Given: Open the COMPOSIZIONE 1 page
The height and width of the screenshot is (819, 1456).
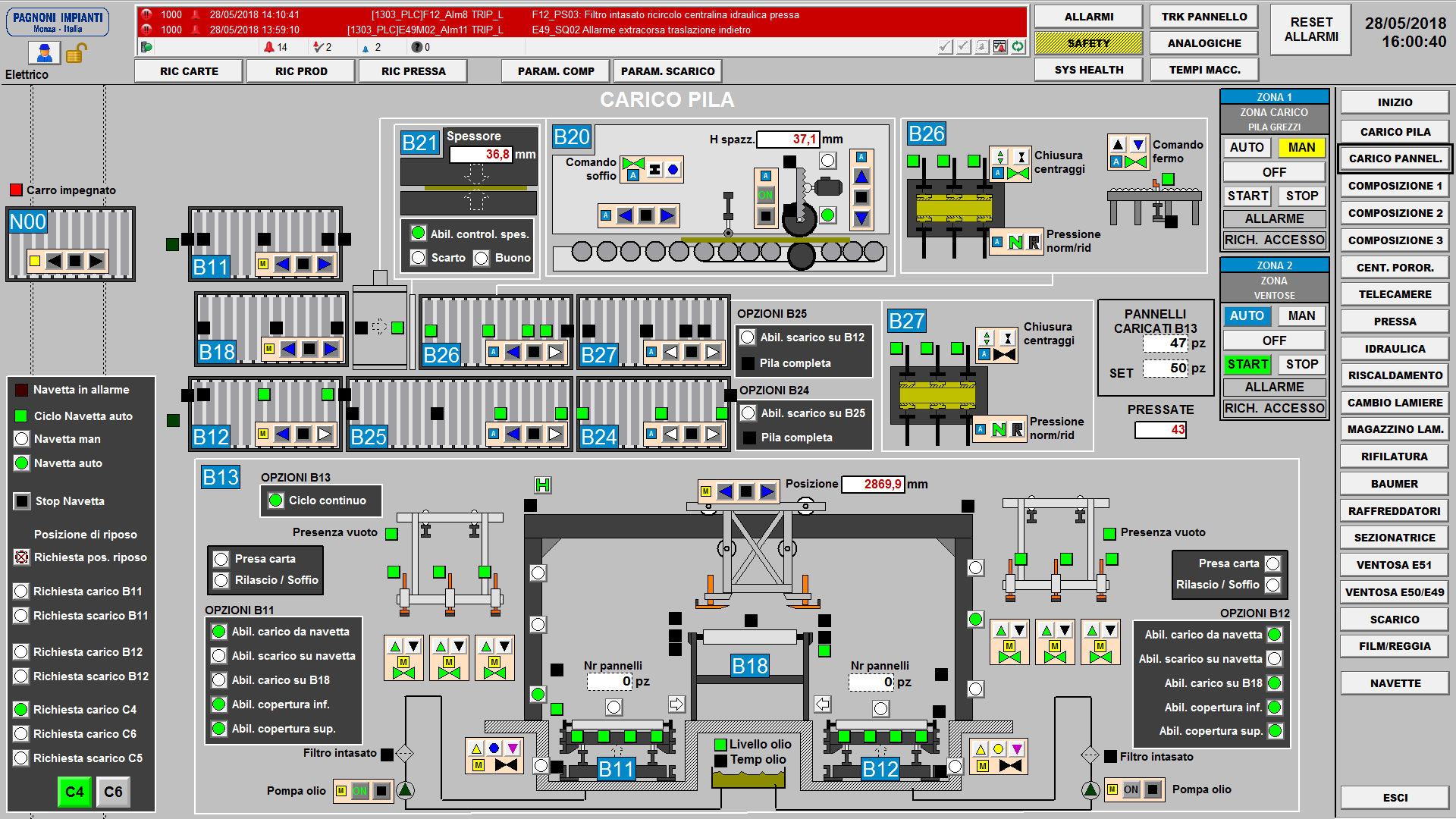Looking at the screenshot, I should (1395, 186).
